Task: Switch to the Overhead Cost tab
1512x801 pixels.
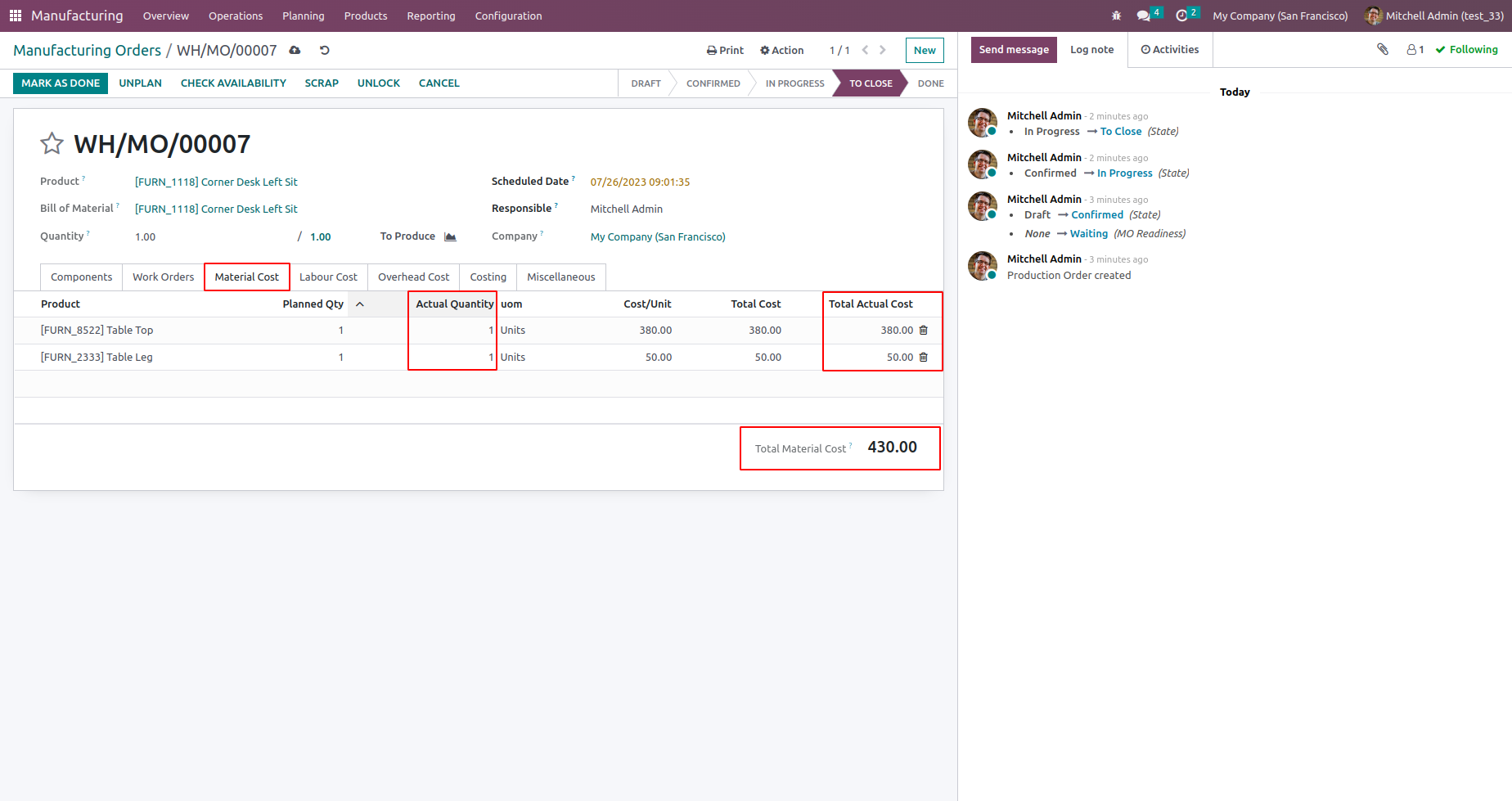Action: [413, 277]
